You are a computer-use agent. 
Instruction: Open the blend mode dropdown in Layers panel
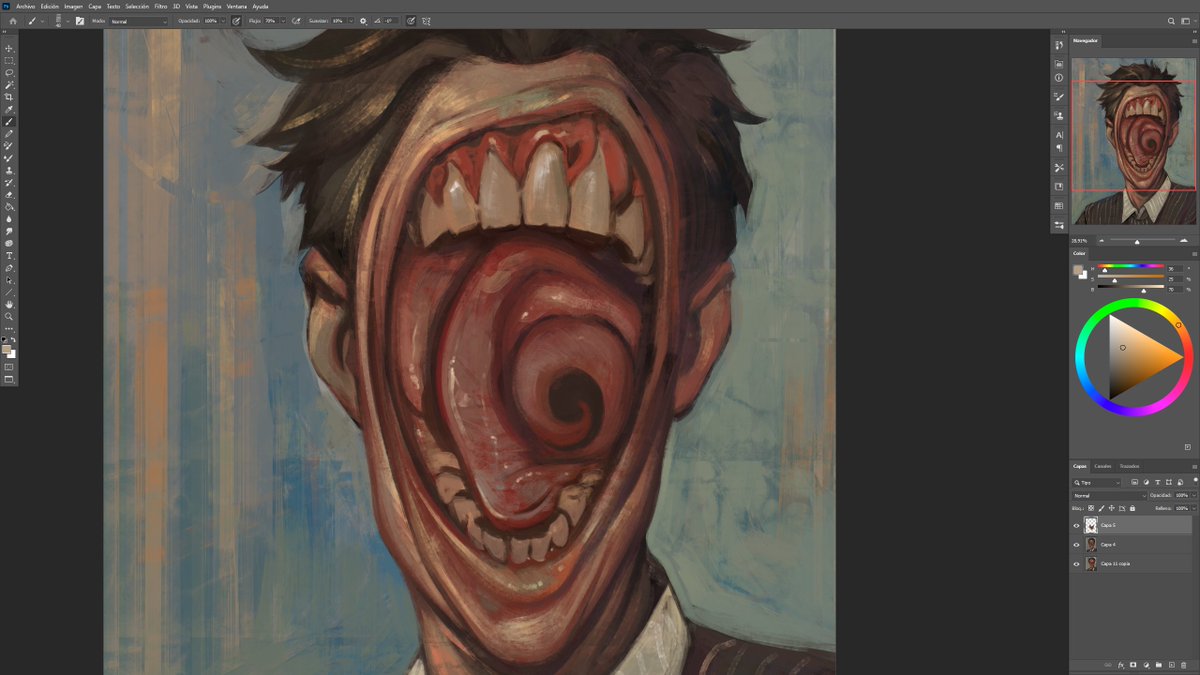[1110, 495]
